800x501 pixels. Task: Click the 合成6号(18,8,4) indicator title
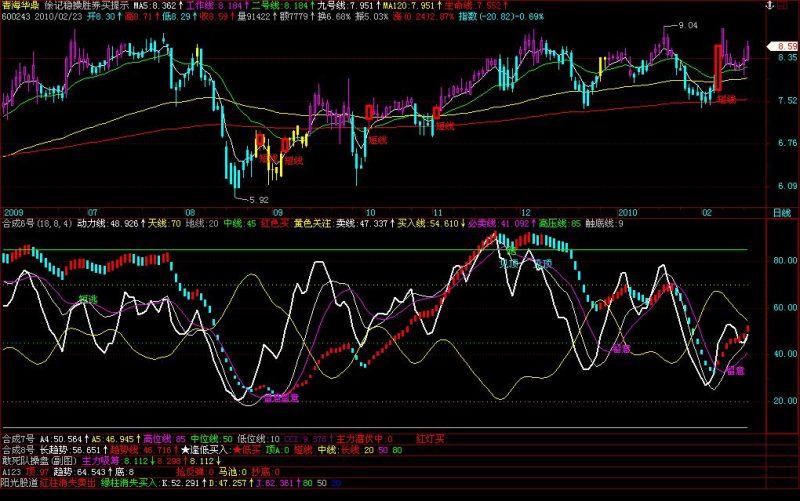pyautogui.click(x=38, y=223)
